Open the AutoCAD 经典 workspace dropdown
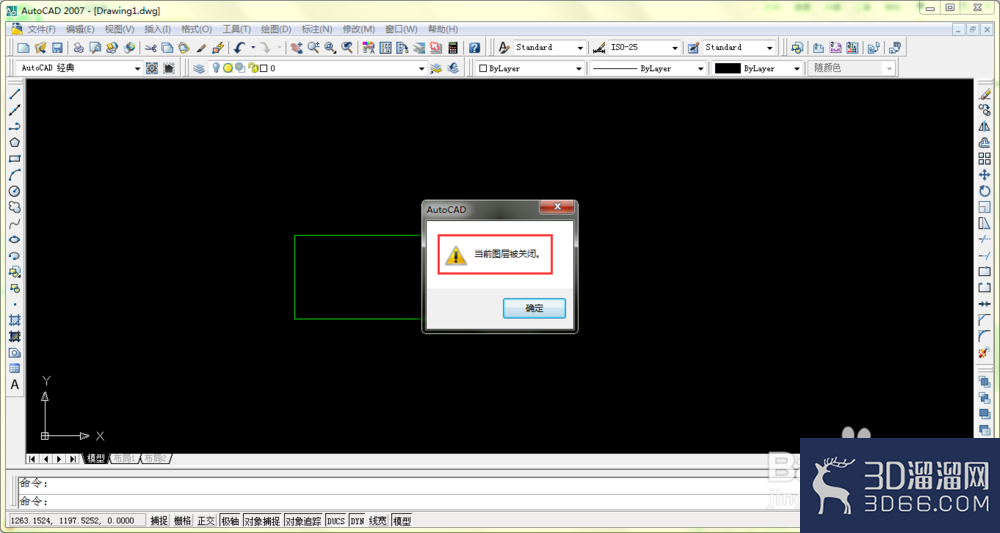Viewport: 1000px width, 533px height. pos(138,68)
